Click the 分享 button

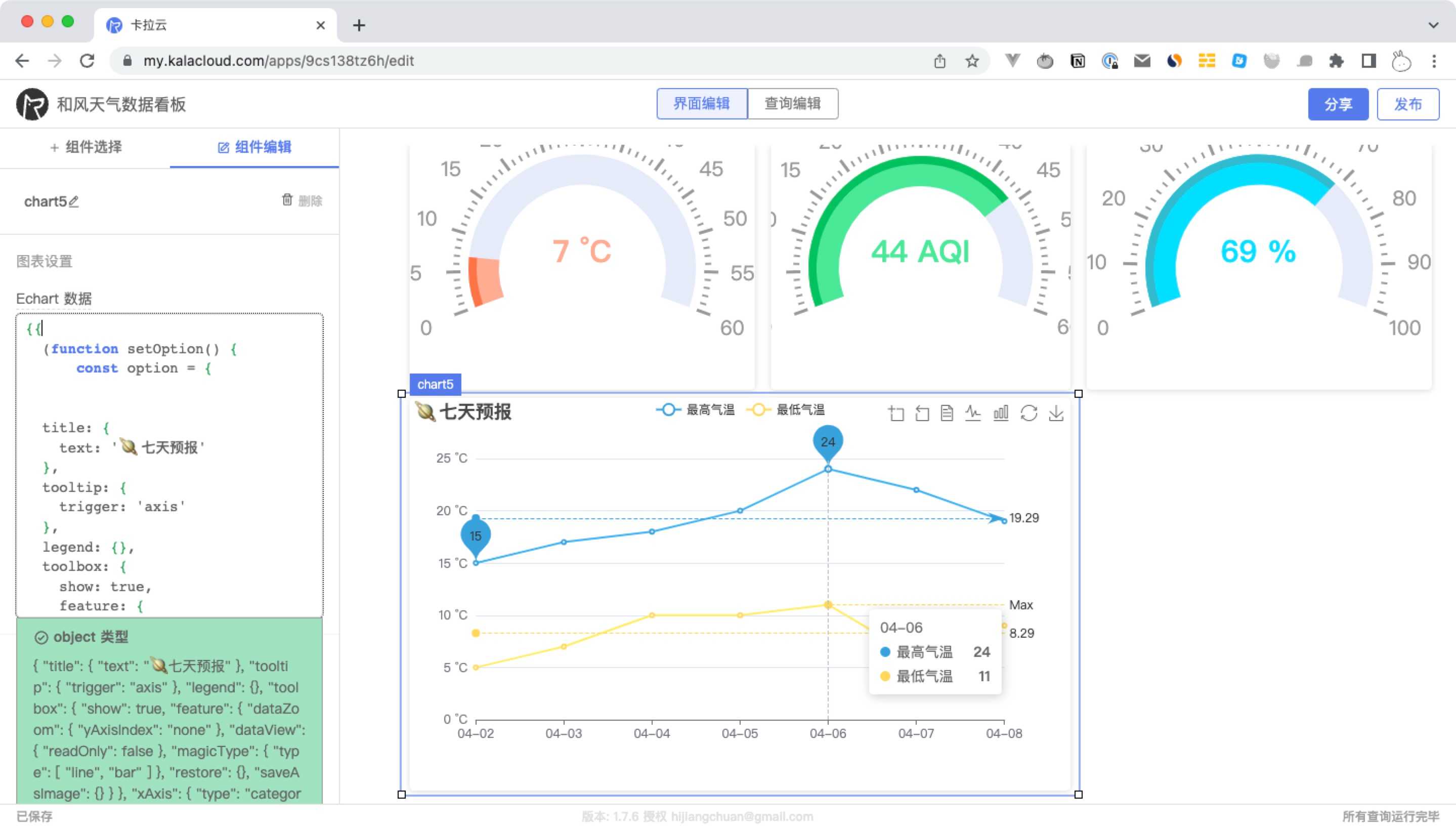pos(1338,104)
